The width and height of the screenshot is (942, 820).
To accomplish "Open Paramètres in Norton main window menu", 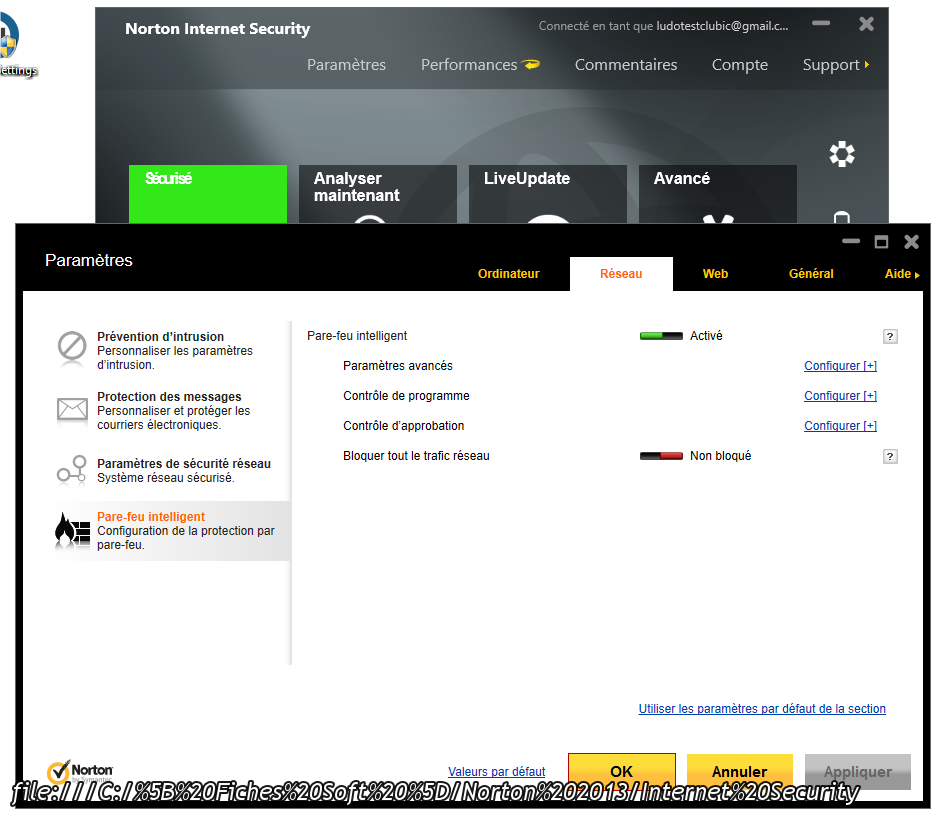I will click(x=346, y=65).
